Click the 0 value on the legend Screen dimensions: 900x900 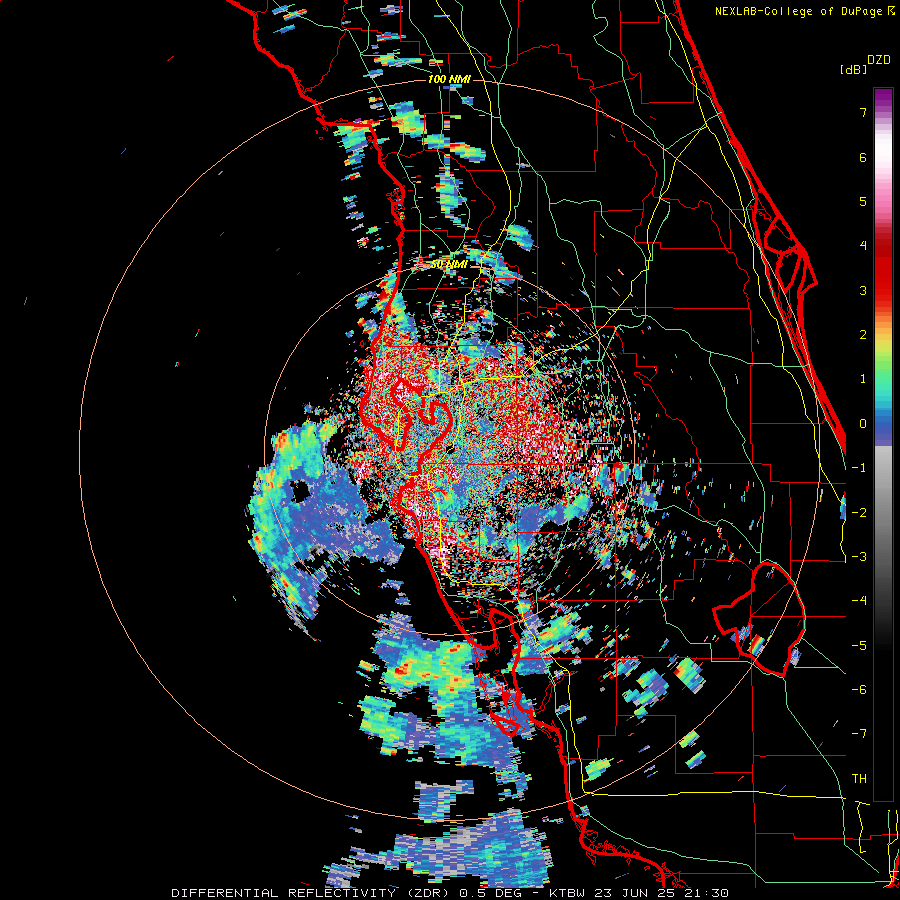coord(863,424)
